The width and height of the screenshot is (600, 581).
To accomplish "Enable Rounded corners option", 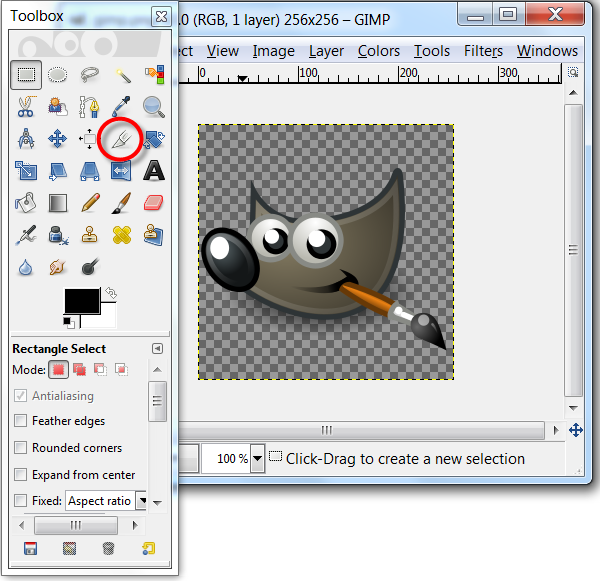I will coord(20,447).
